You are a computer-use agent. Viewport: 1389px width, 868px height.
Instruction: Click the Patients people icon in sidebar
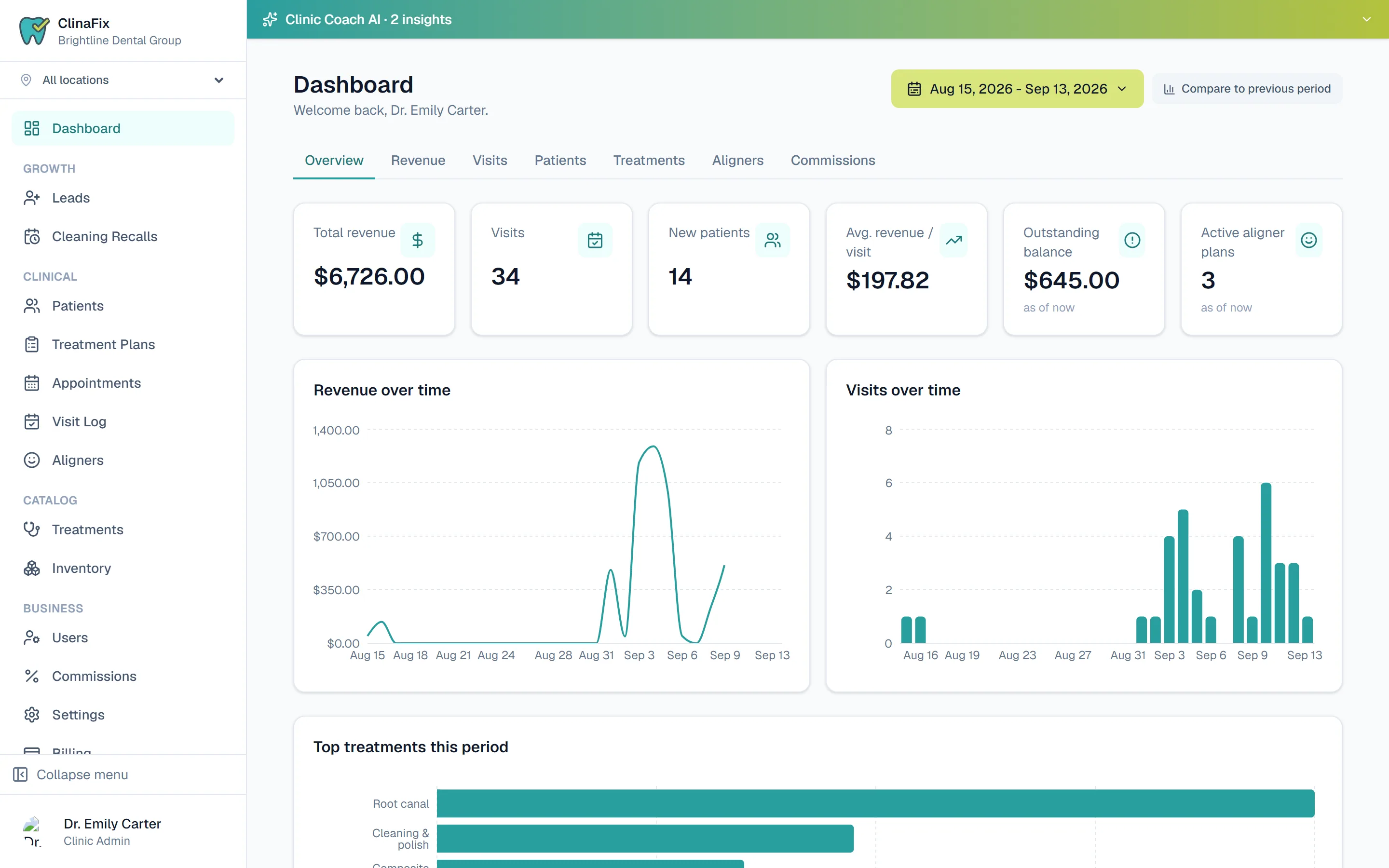coord(31,306)
